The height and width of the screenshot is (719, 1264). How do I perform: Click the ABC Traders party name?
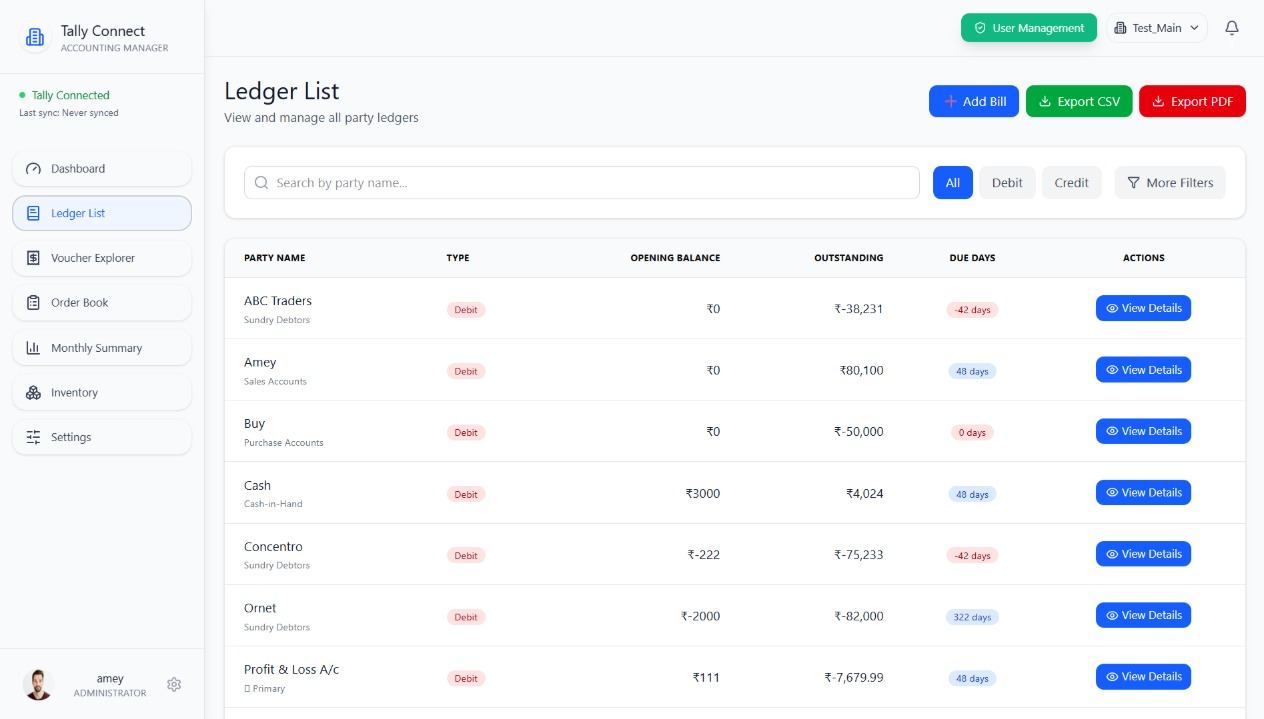click(278, 301)
